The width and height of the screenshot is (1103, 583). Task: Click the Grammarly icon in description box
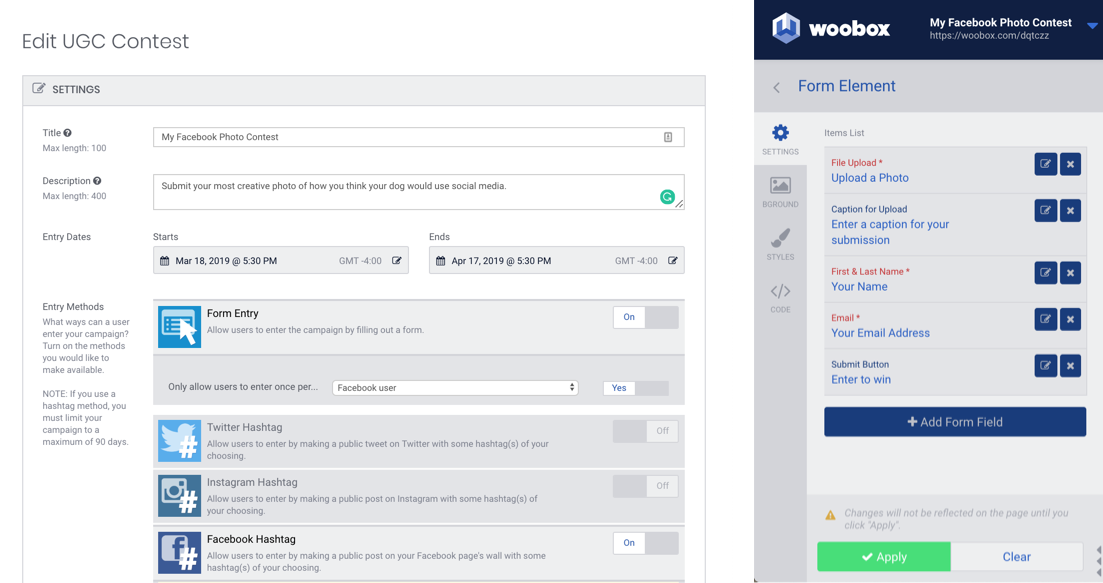667,197
